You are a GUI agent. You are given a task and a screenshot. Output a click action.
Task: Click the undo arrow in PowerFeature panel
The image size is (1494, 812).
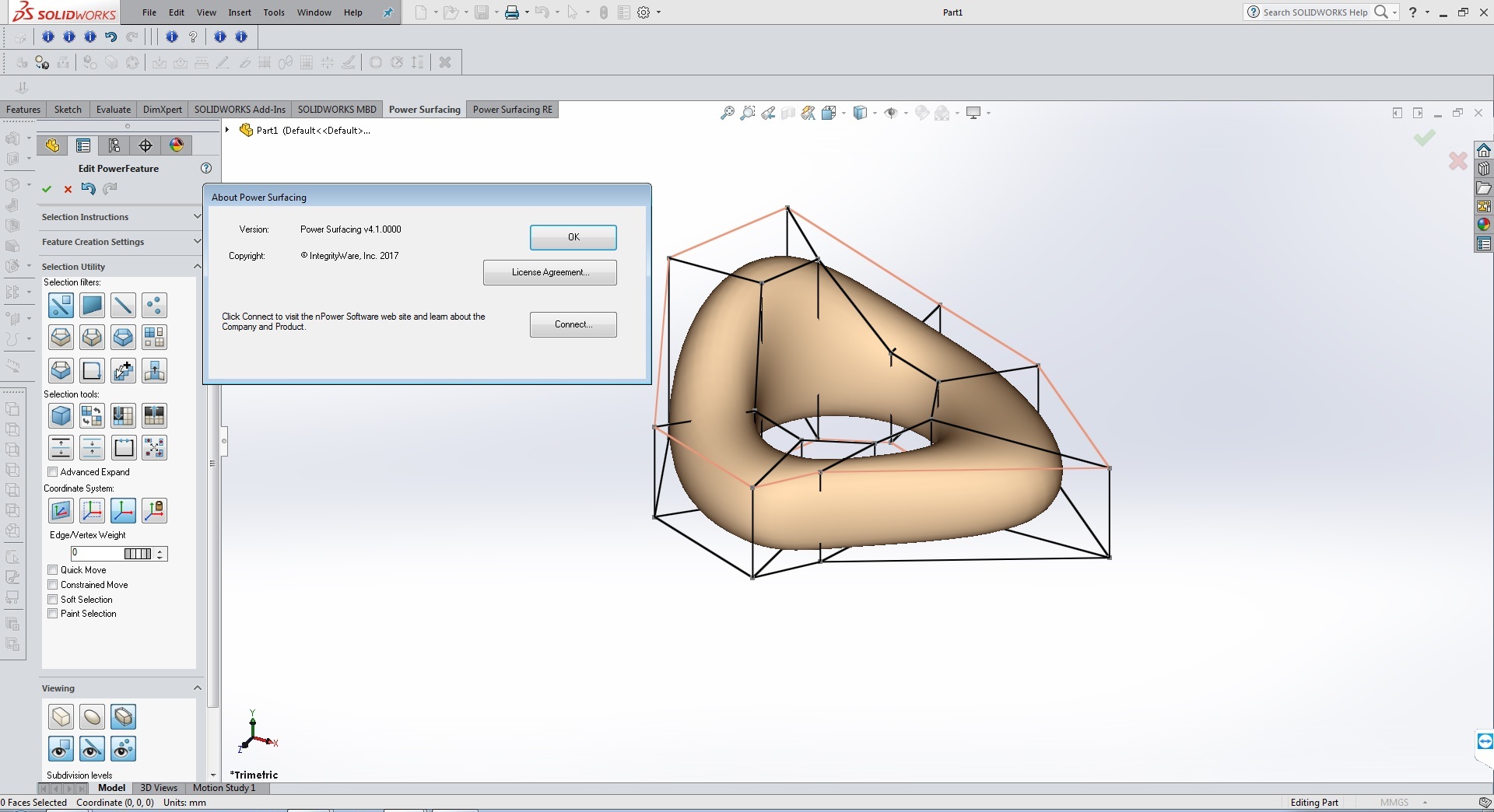click(x=89, y=188)
